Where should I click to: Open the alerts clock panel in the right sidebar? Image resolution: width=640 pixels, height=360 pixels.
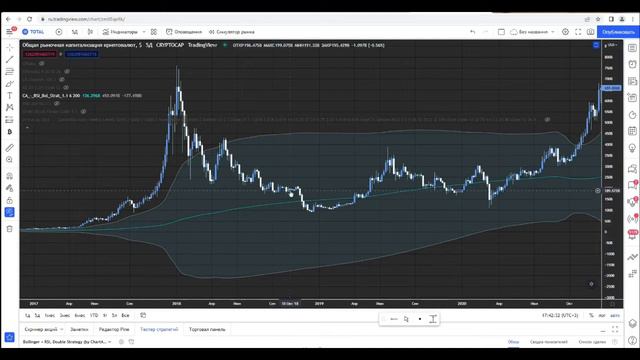pyautogui.click(x=632, y=64)
